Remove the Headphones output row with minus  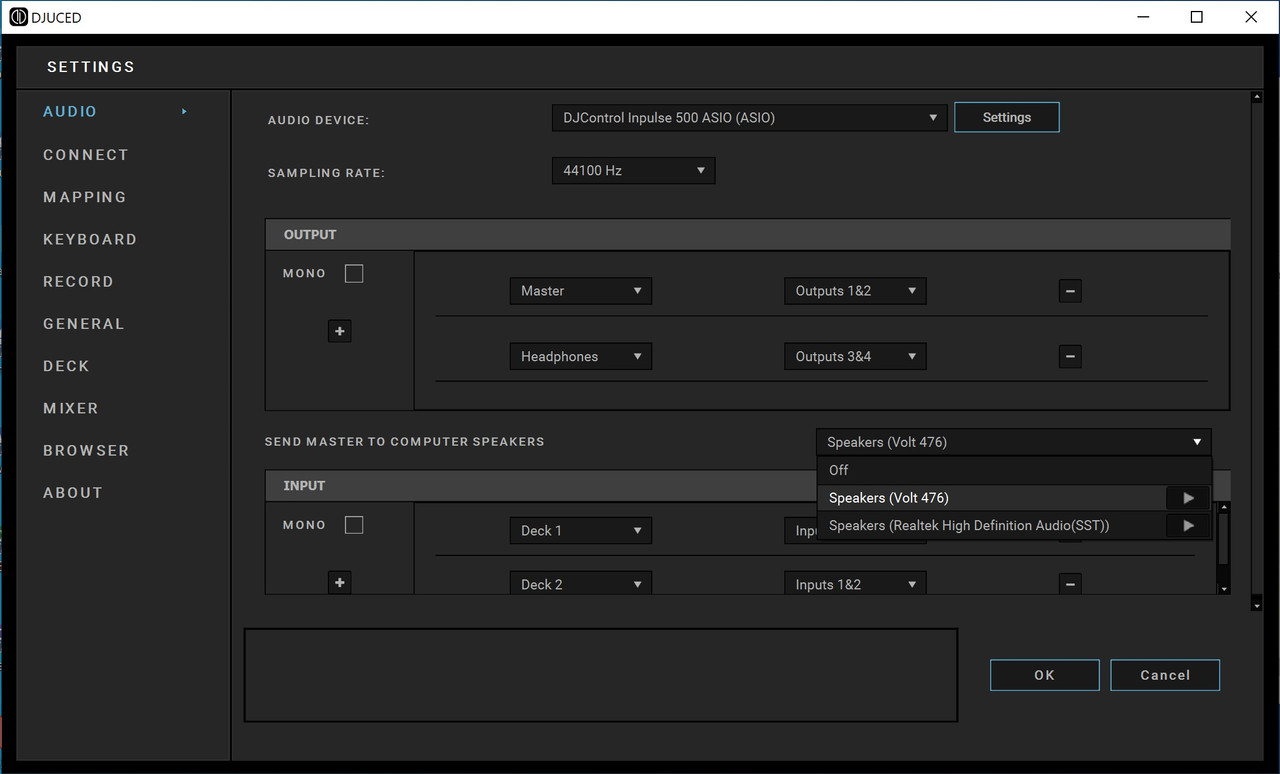[x=1070, y=356]
